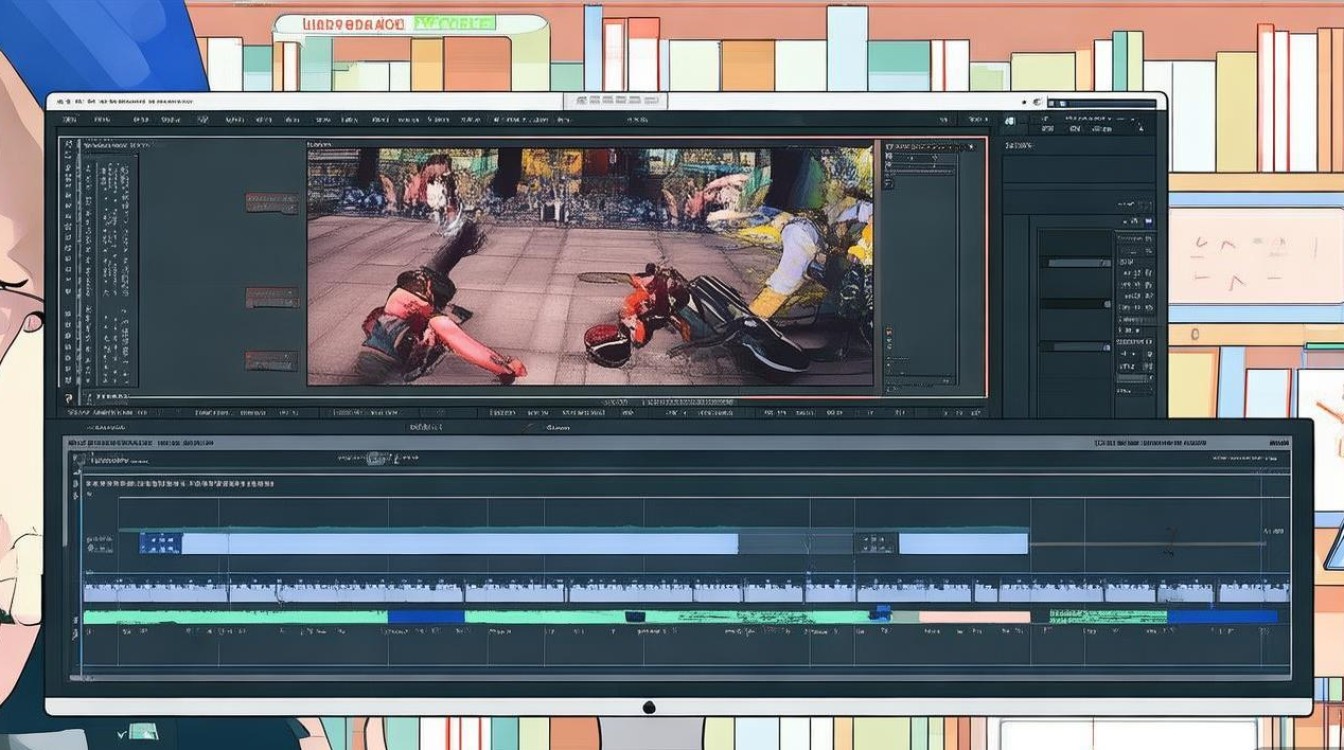Click the bottom reddish label left of the preview
This screenshot has width=1344, height=750.
click(x=271, y=361)
